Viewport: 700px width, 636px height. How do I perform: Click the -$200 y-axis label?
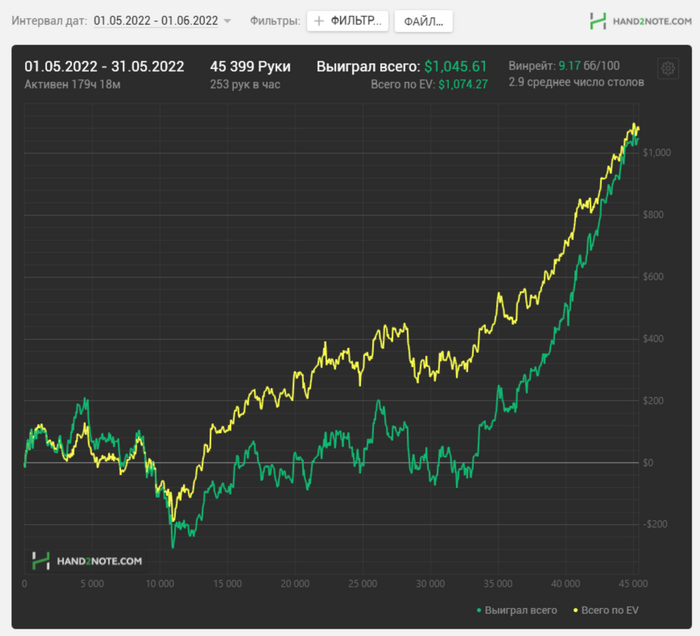pyautogui.click(x=655, y=524)
